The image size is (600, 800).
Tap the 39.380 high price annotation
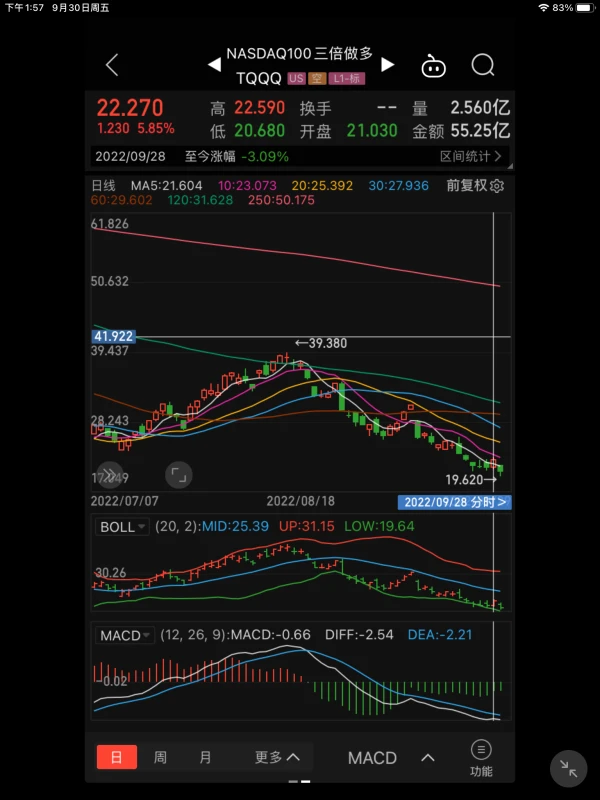coord(321,343)
